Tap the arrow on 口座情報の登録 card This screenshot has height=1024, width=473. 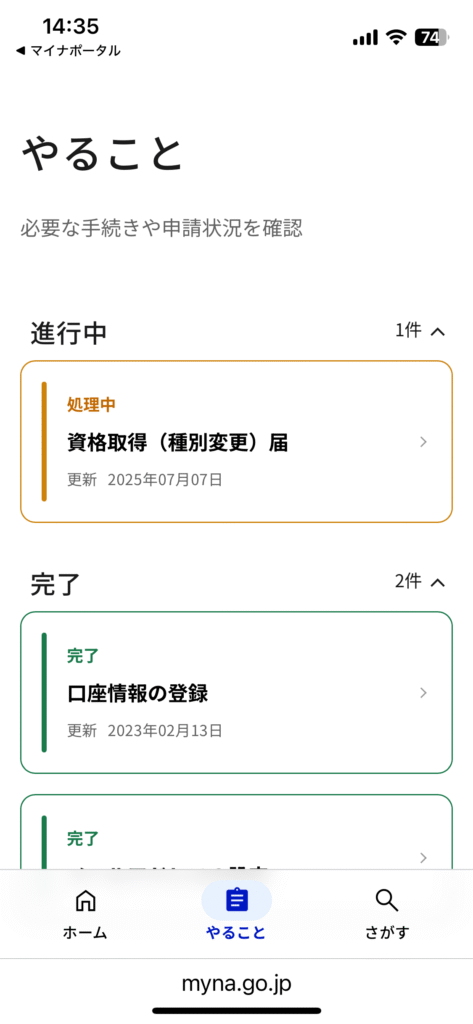(x=423, y=693)
